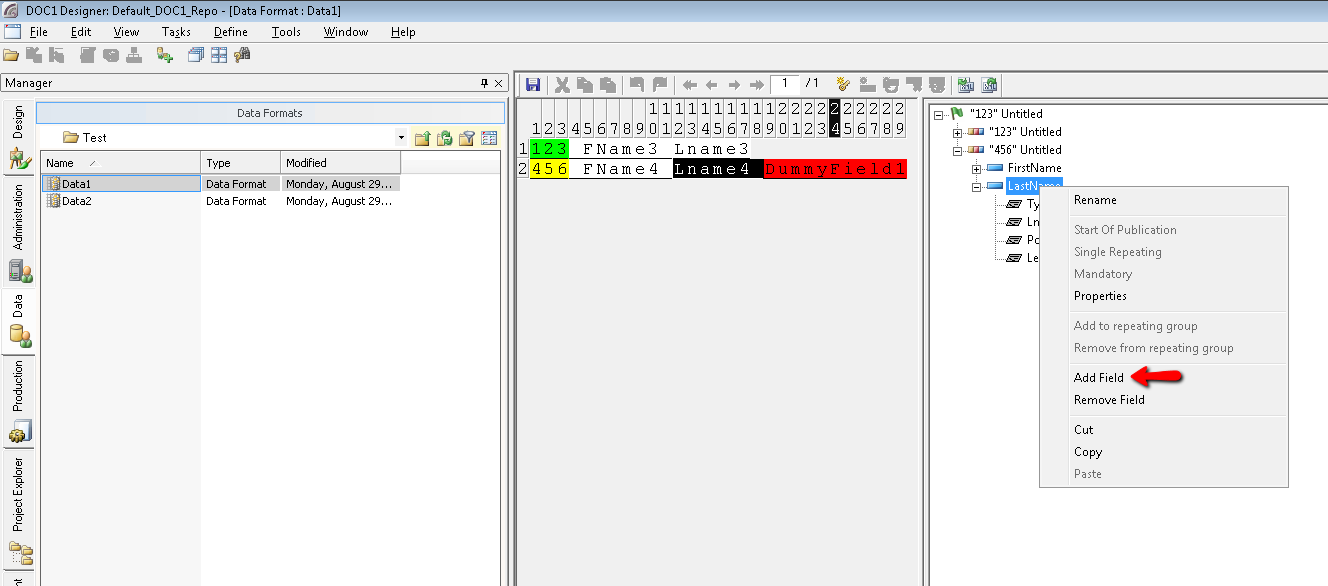Choose Rename in the context menu
Viewport: 1328px width, 586px height.
coord(1095,199)
